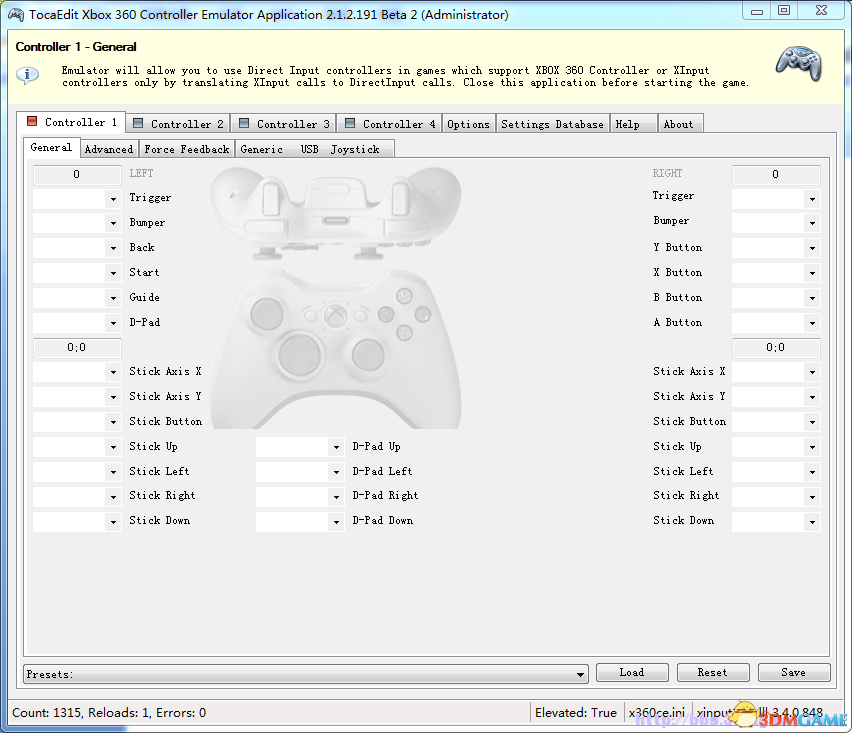852x733 pixels.
Task: Click the "Elevated: True" status entry
Action: tap(575, 712)
